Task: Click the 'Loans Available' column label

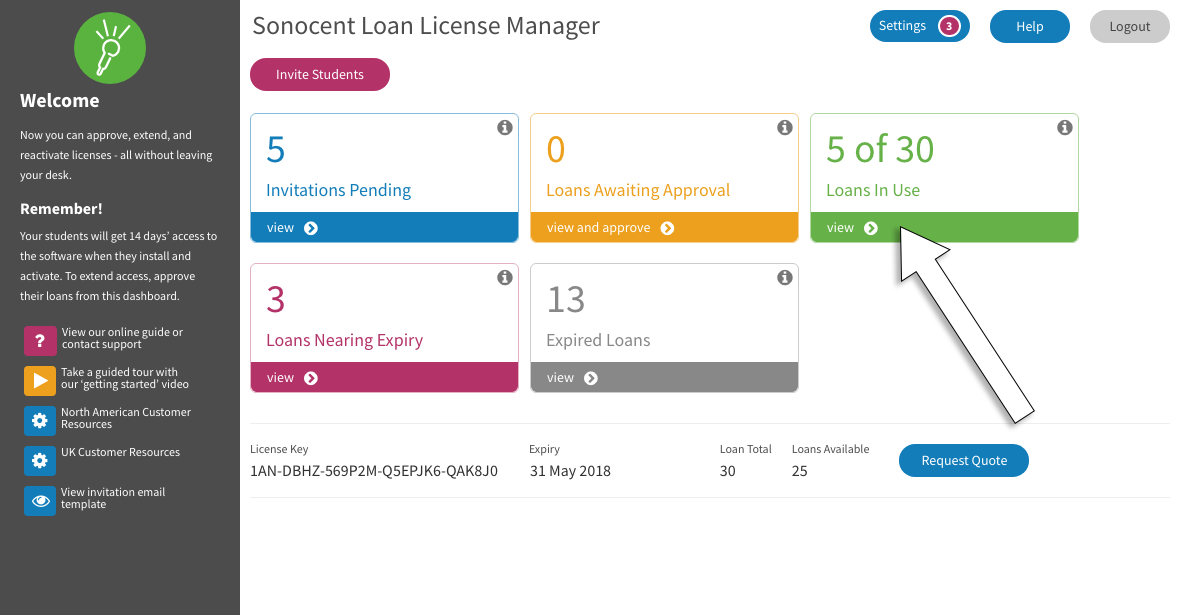Action: point(831,449)
